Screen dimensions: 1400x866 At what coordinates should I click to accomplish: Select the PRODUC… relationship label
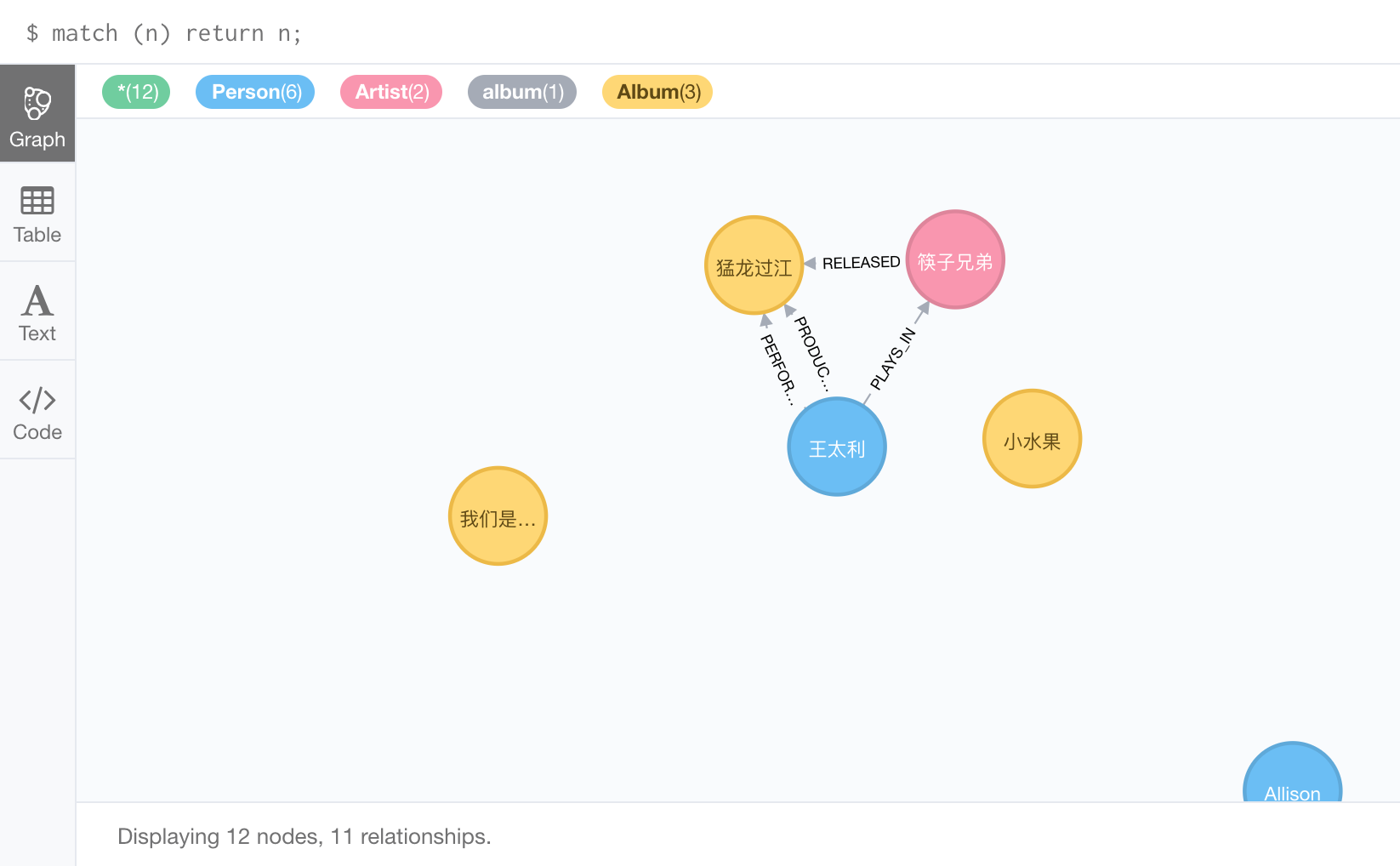pyautogui.click(x=812, y=352)
